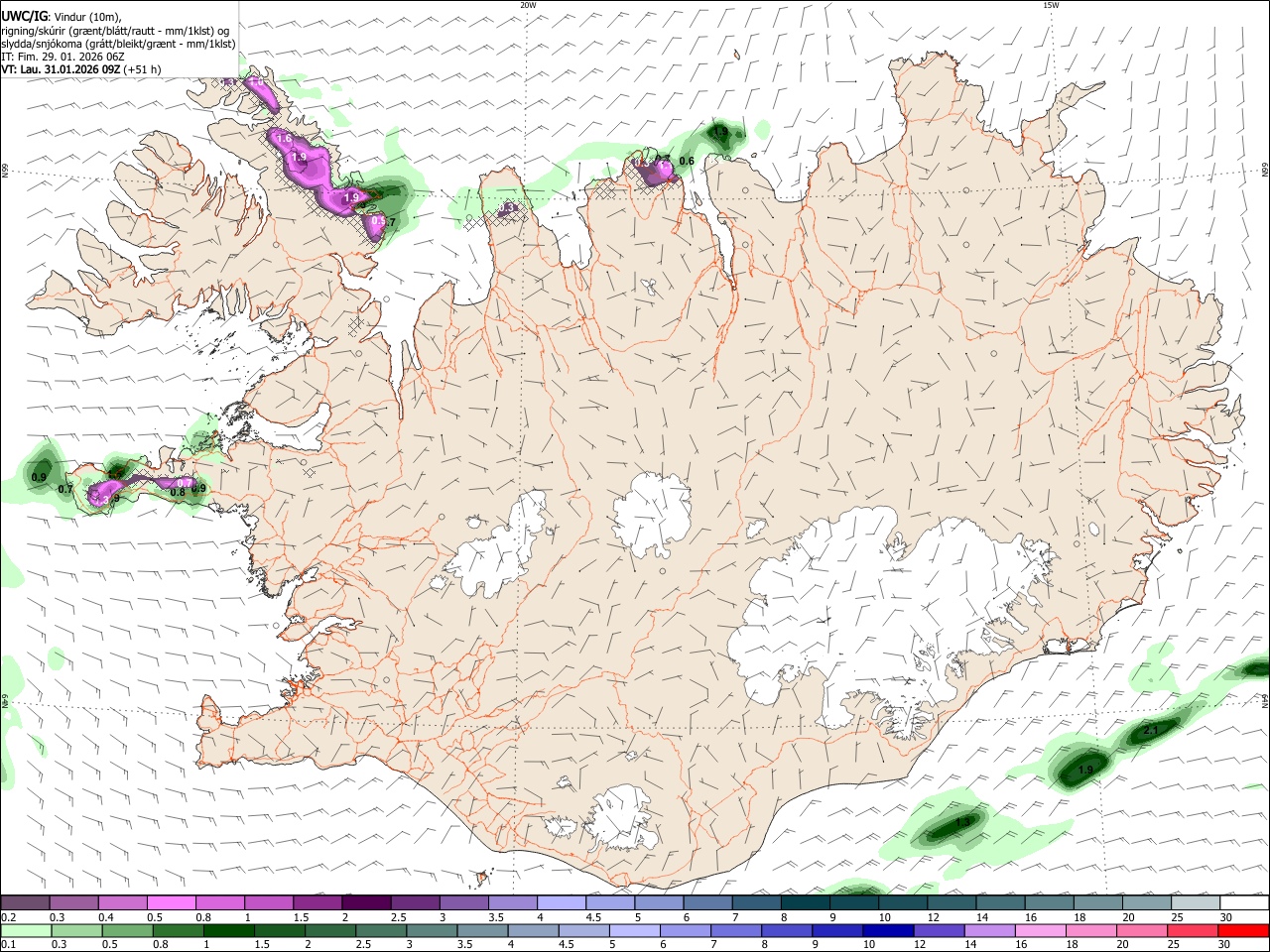Pick rain swatch between 0.1 and 0.3
This screenshot has width=1270, height=952.
(x=25, y=930)
